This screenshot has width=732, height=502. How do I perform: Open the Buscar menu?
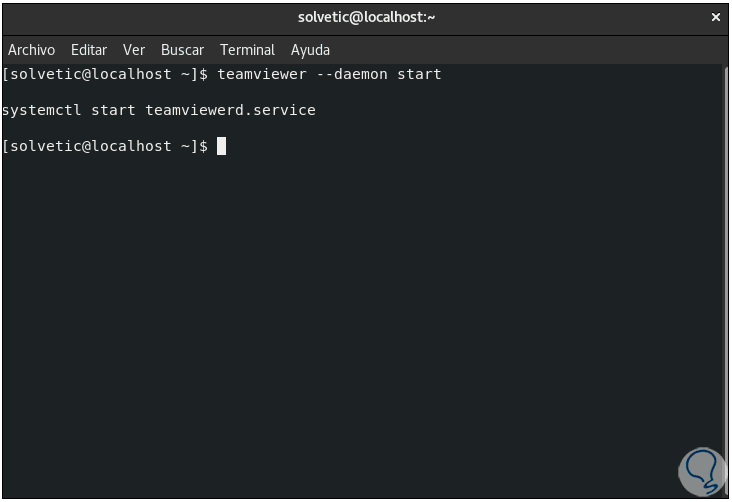coord(182,50)
